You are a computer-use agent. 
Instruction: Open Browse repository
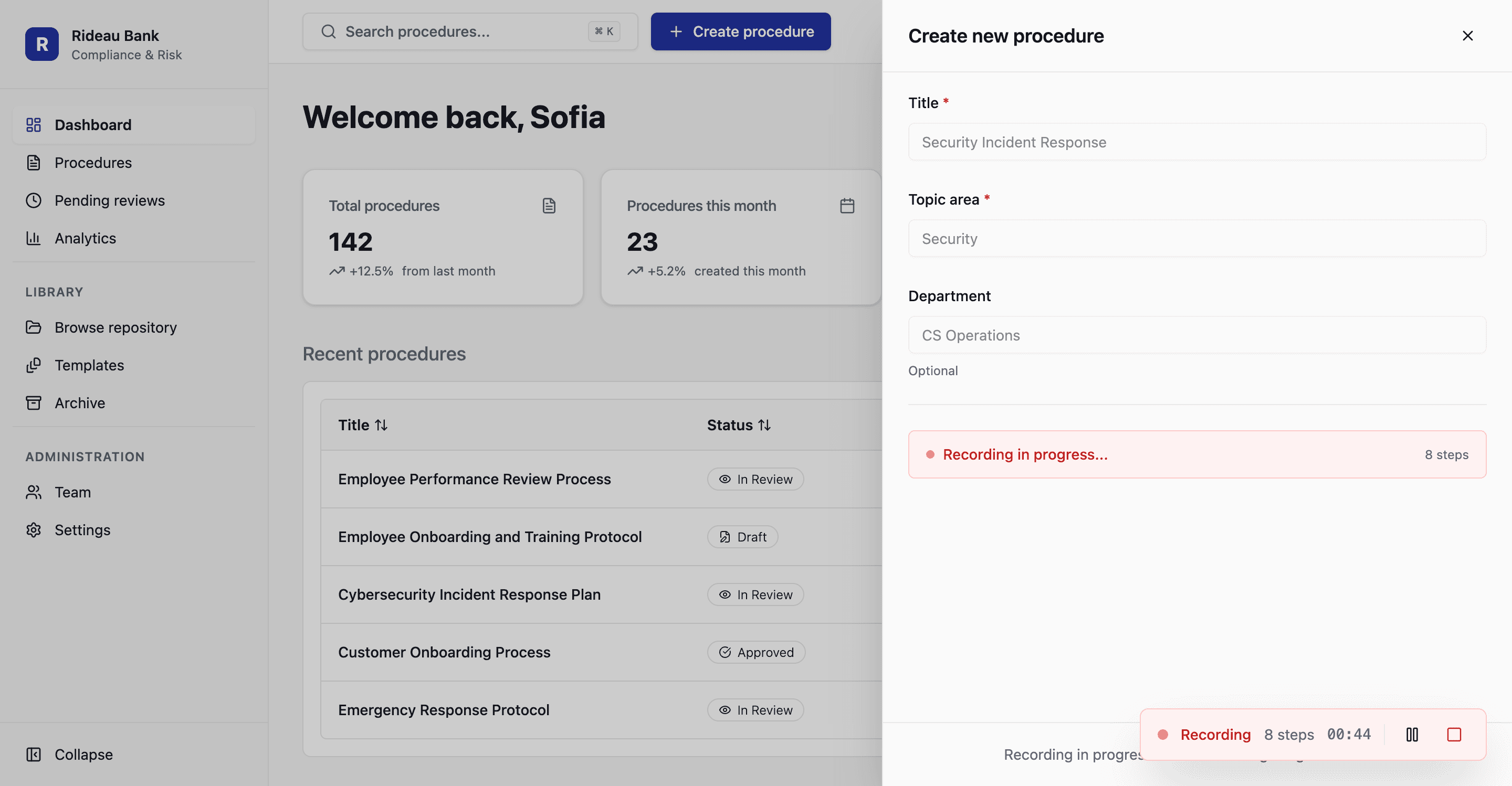click(115, 327)
